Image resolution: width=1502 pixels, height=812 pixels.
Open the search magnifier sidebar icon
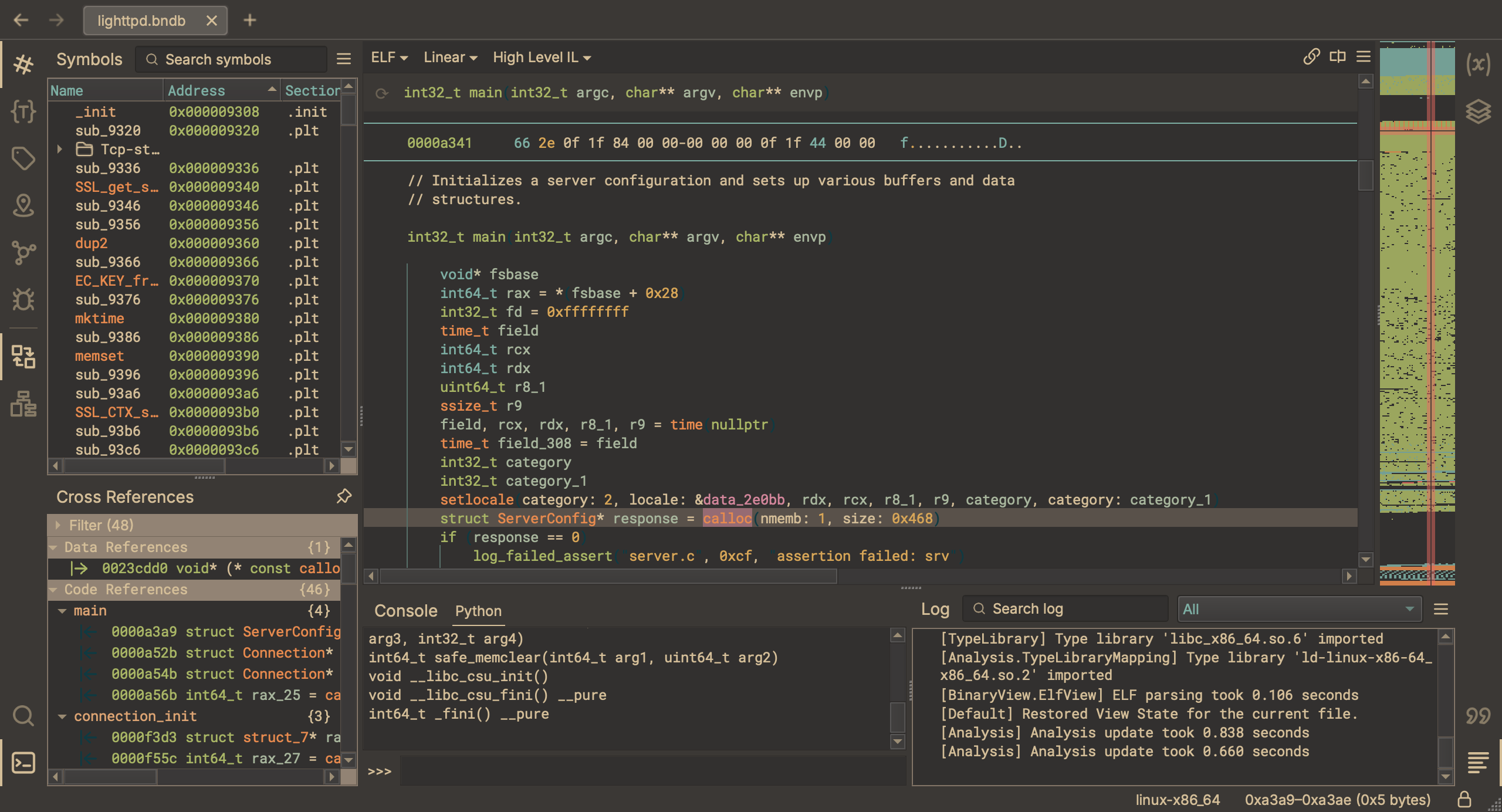pos(23,716)
